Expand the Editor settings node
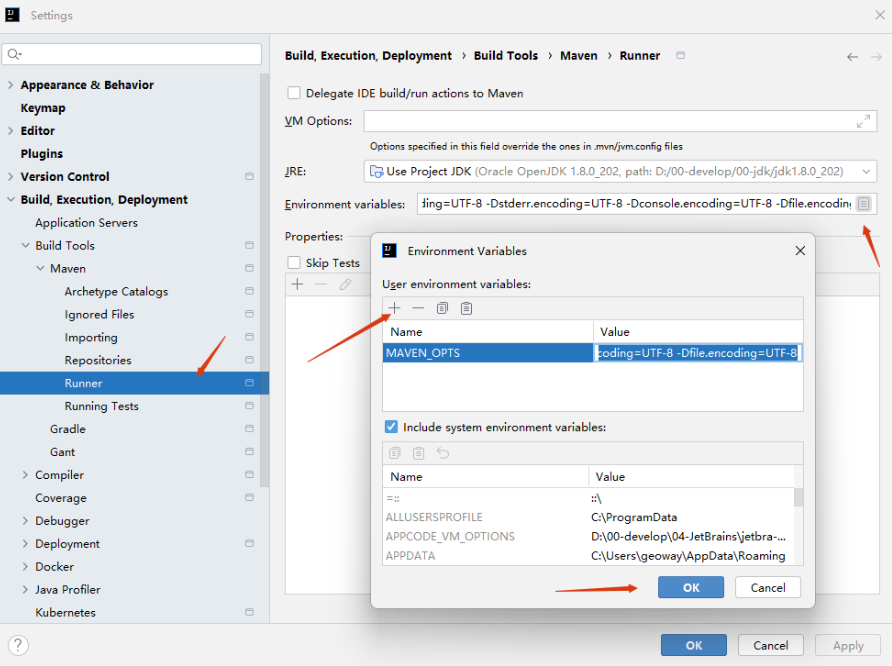The height and width of the screenshot is (666, 892). point(10,131)
